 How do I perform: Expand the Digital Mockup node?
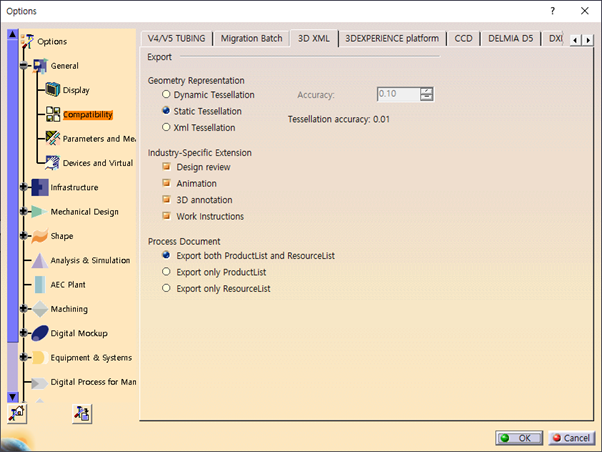[x=24, y=333]
